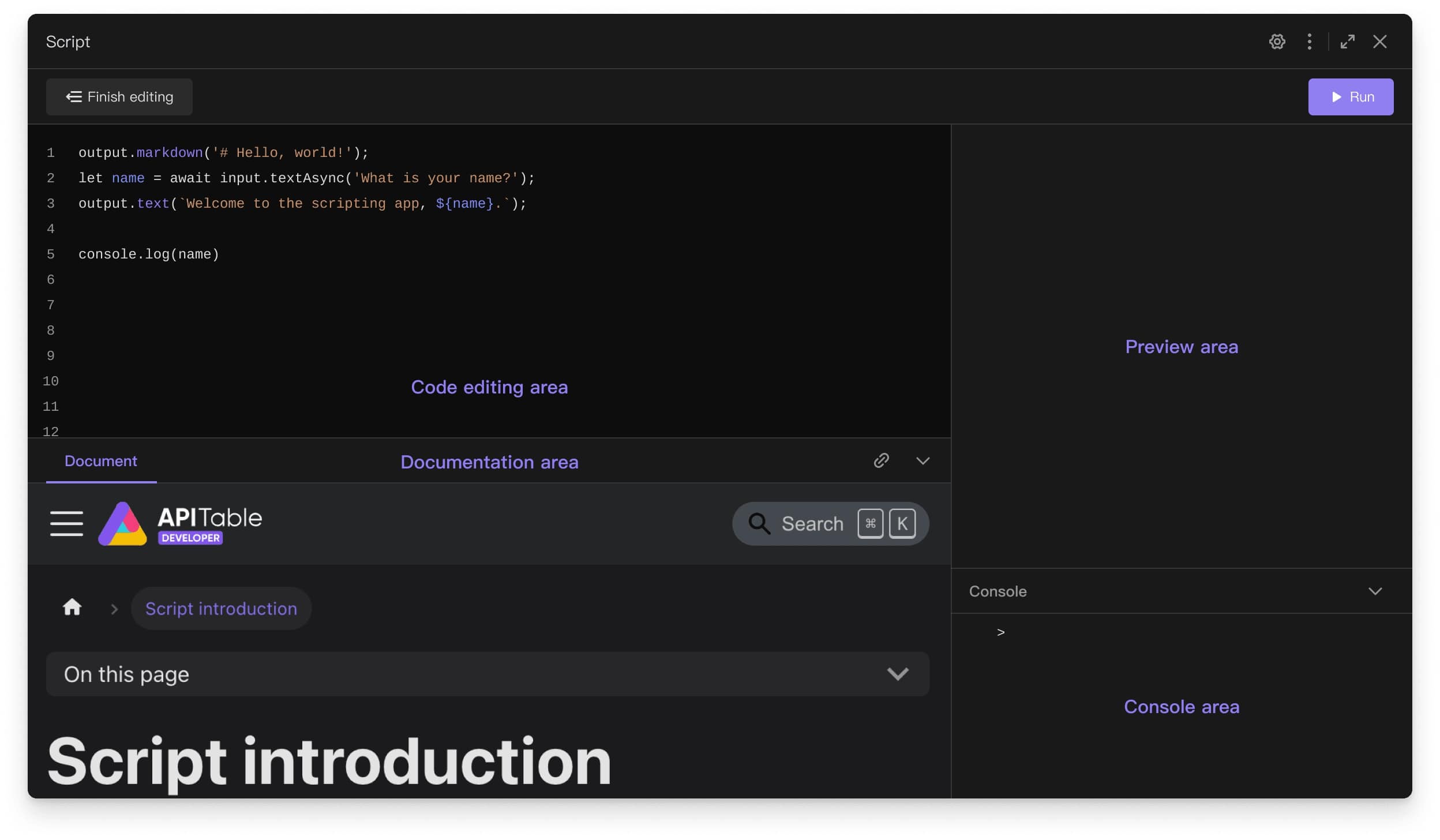The width and height of the screenshot is (1440, 840).
Task: Click Finish editing to exit editor
Action: pos(119,96)
